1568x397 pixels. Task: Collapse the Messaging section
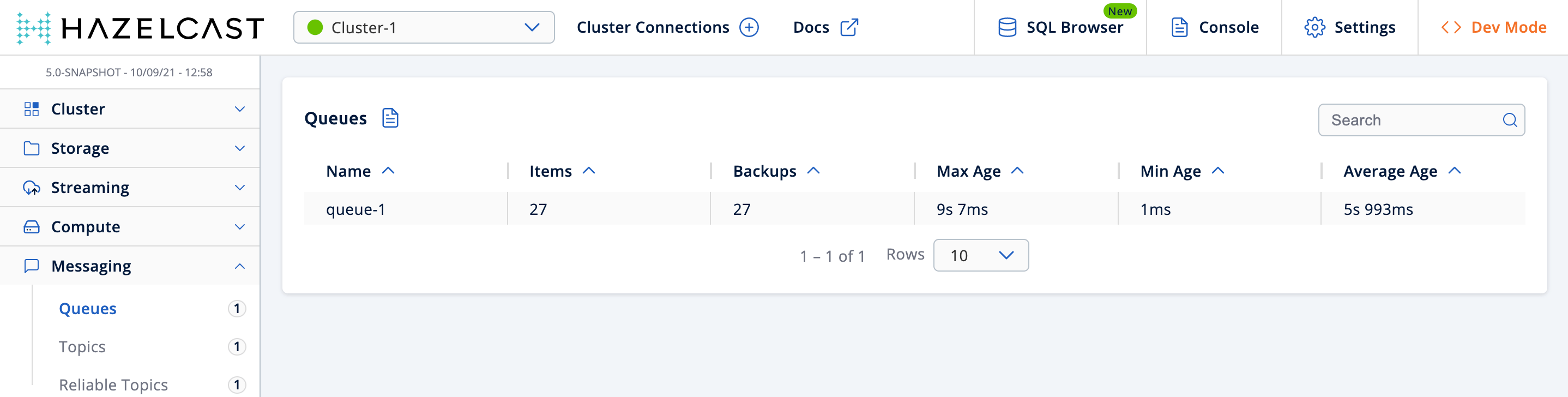130,266
